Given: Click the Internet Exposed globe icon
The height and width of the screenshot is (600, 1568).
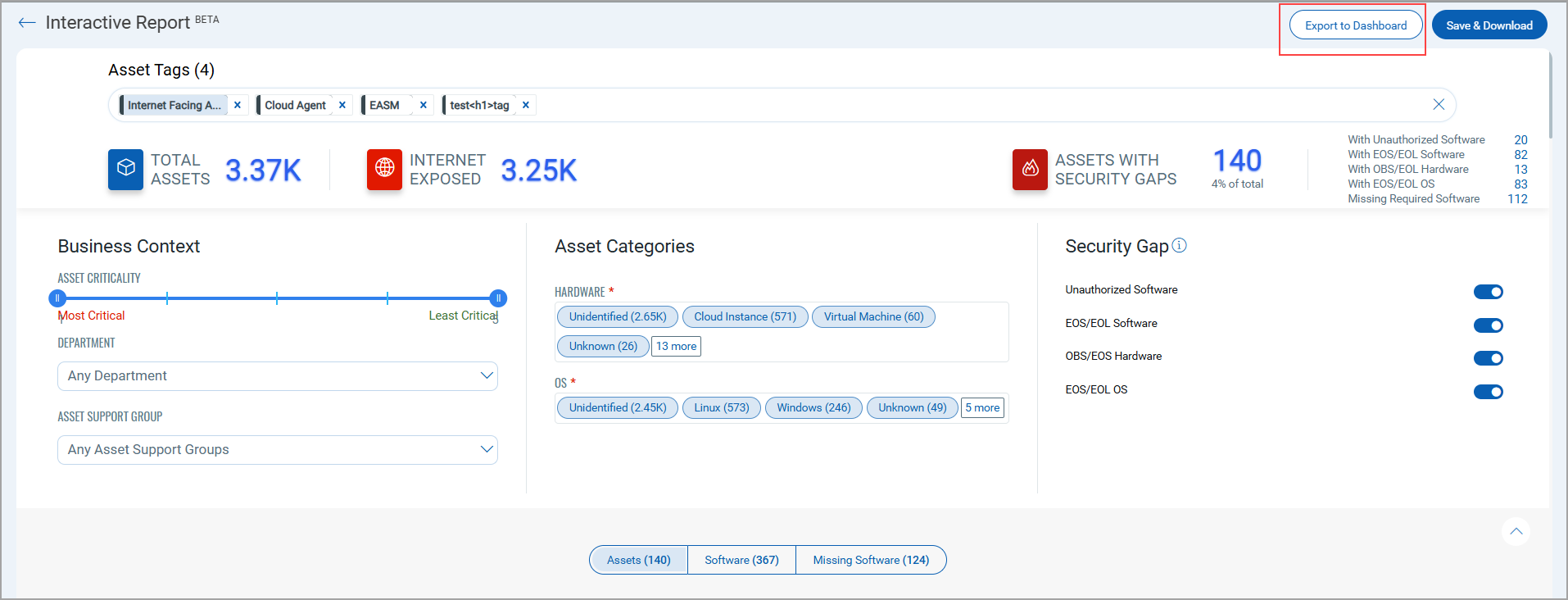Looking at the screenshot, I should coord(384,169).
